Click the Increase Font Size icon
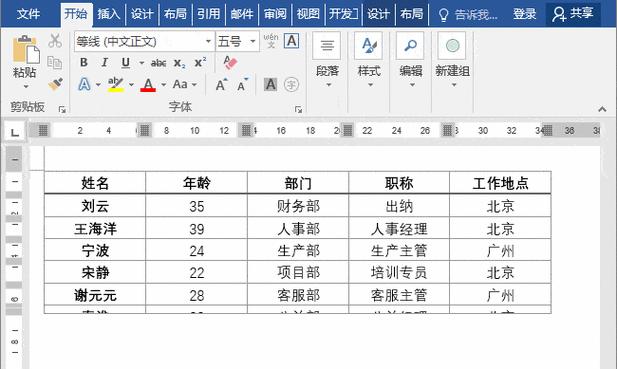This screenshot has width=617, height=369. tap(221, 84)
